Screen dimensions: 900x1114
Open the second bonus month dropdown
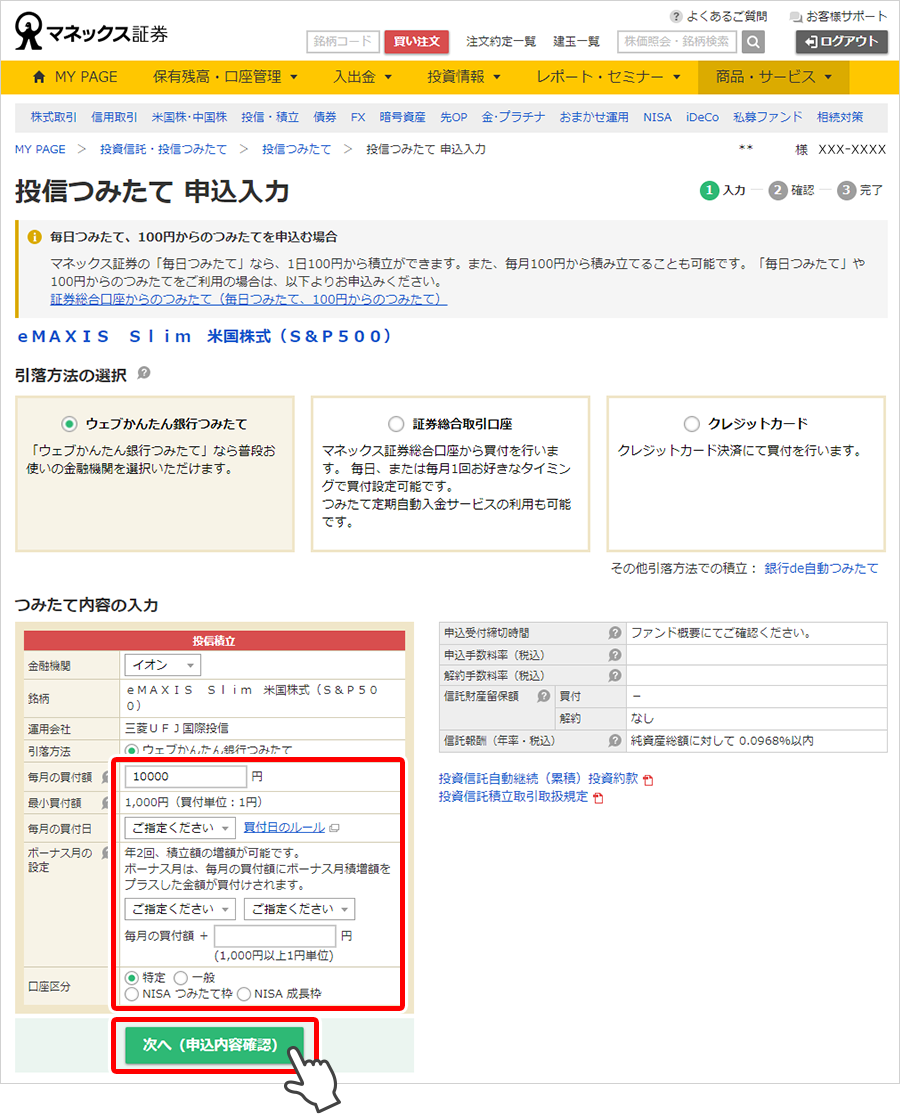(299, 909)
